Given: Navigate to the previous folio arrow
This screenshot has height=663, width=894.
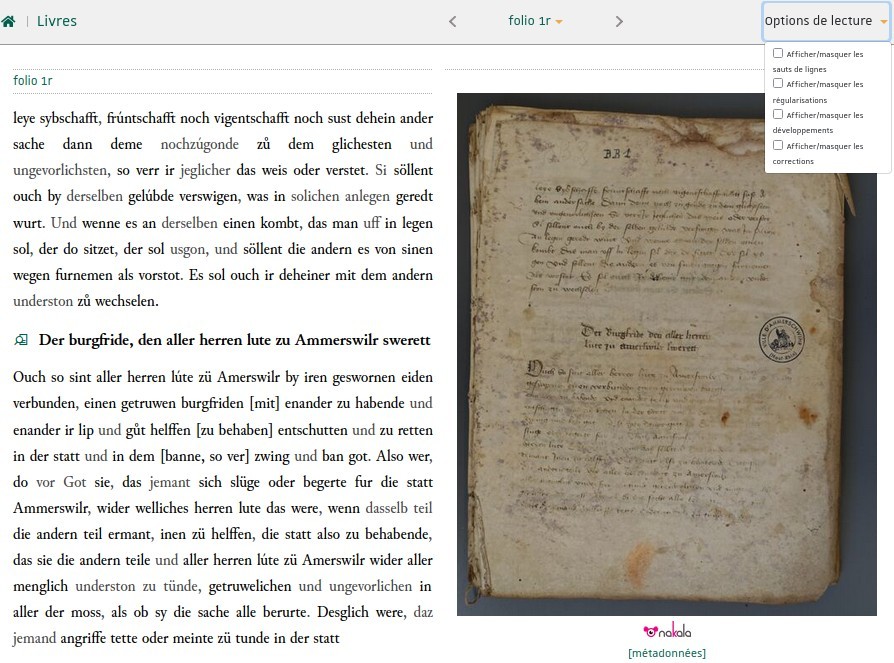Looking at the screenshot, I should [x=453, y=22].
